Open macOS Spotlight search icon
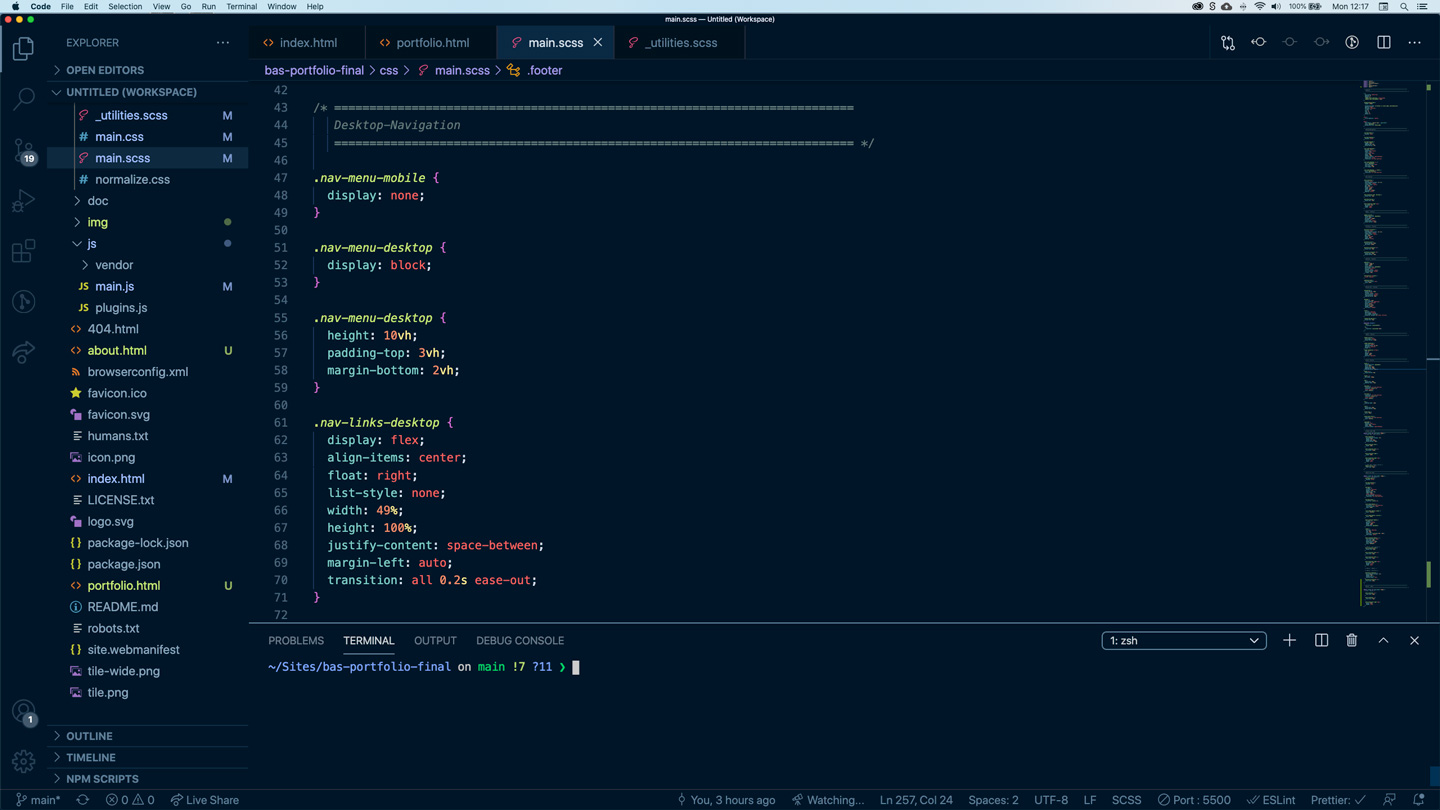Image resolution: width=1440 pixels, height=810 pixels. [x=1404, y=6]
